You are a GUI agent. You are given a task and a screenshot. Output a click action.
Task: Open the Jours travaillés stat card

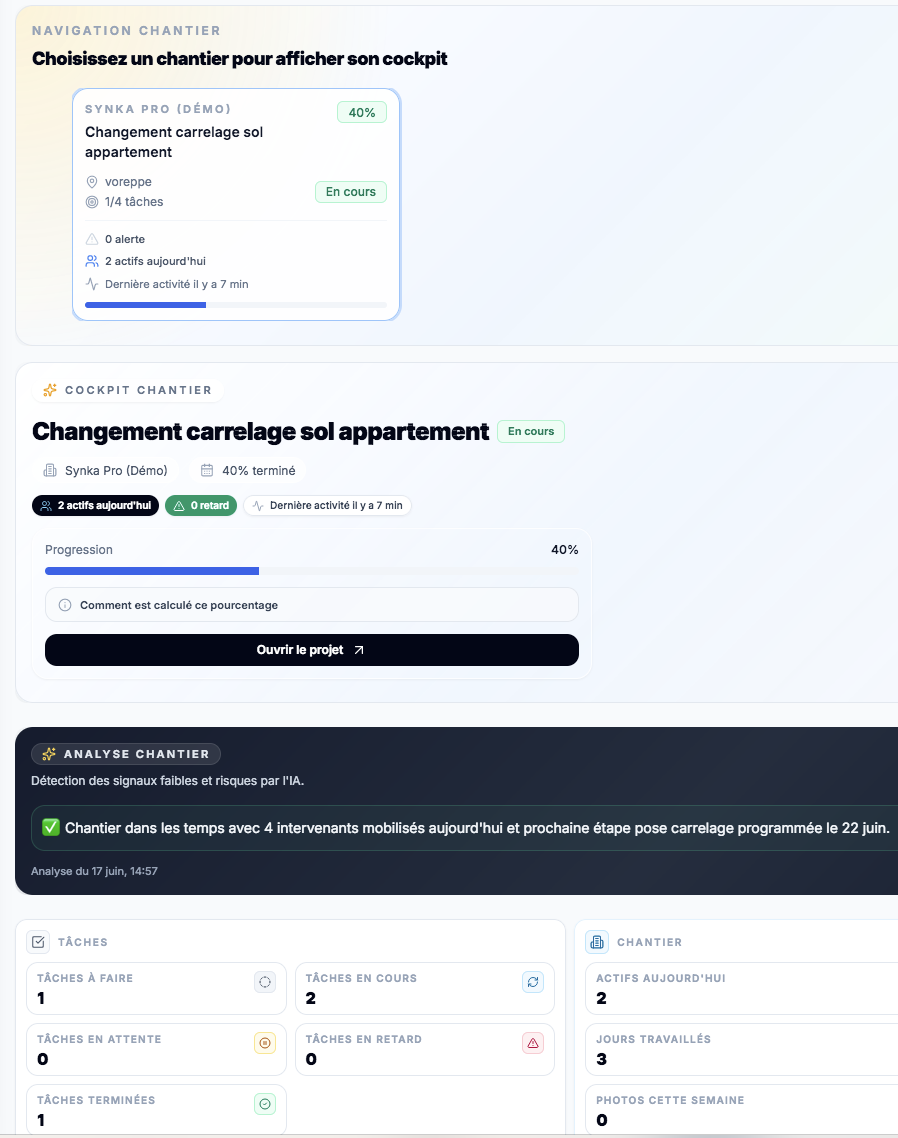741,1049
